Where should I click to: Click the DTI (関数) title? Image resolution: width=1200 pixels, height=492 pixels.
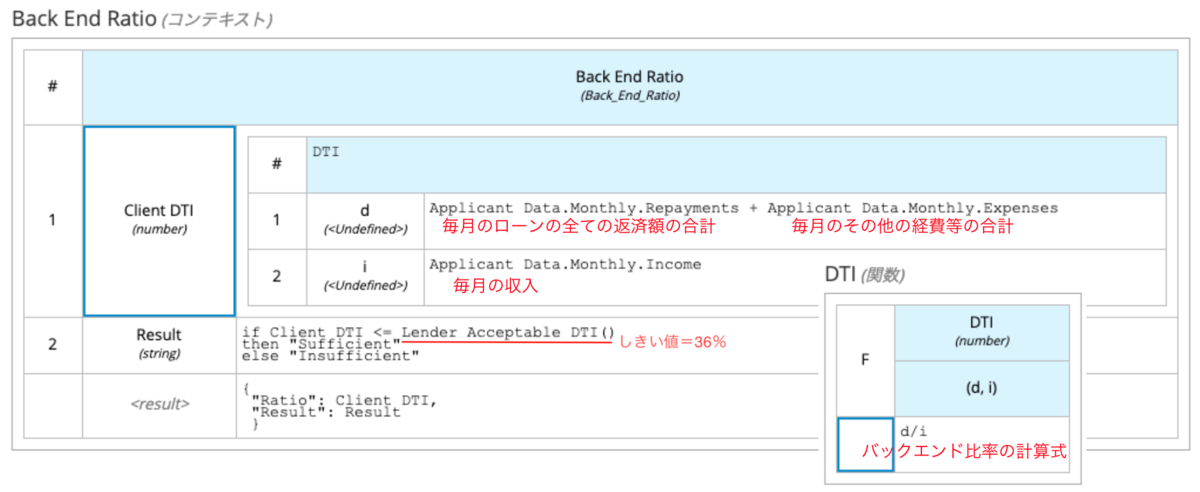click(x=866, y=275)
